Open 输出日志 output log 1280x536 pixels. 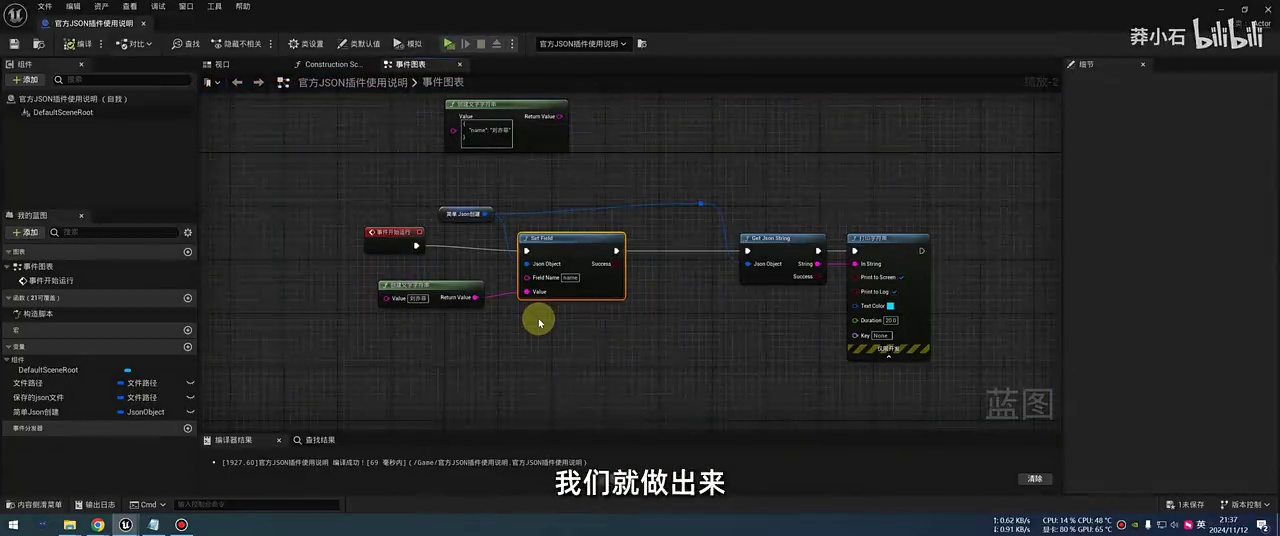[94, 505]
